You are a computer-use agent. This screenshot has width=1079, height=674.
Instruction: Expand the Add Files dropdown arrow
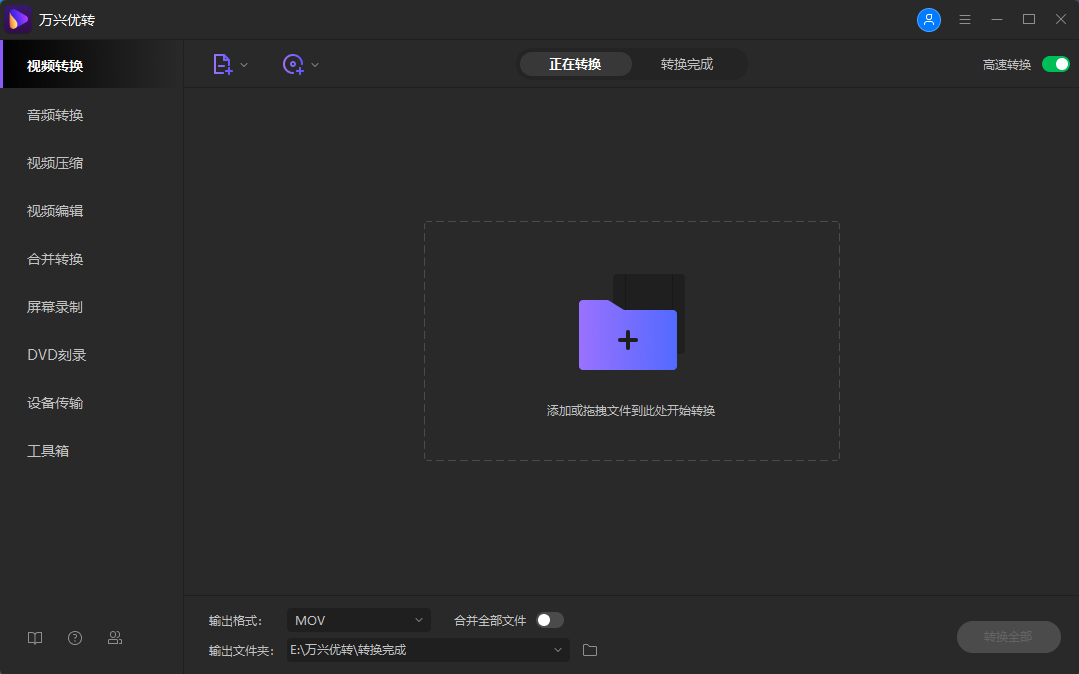point(243,63)
